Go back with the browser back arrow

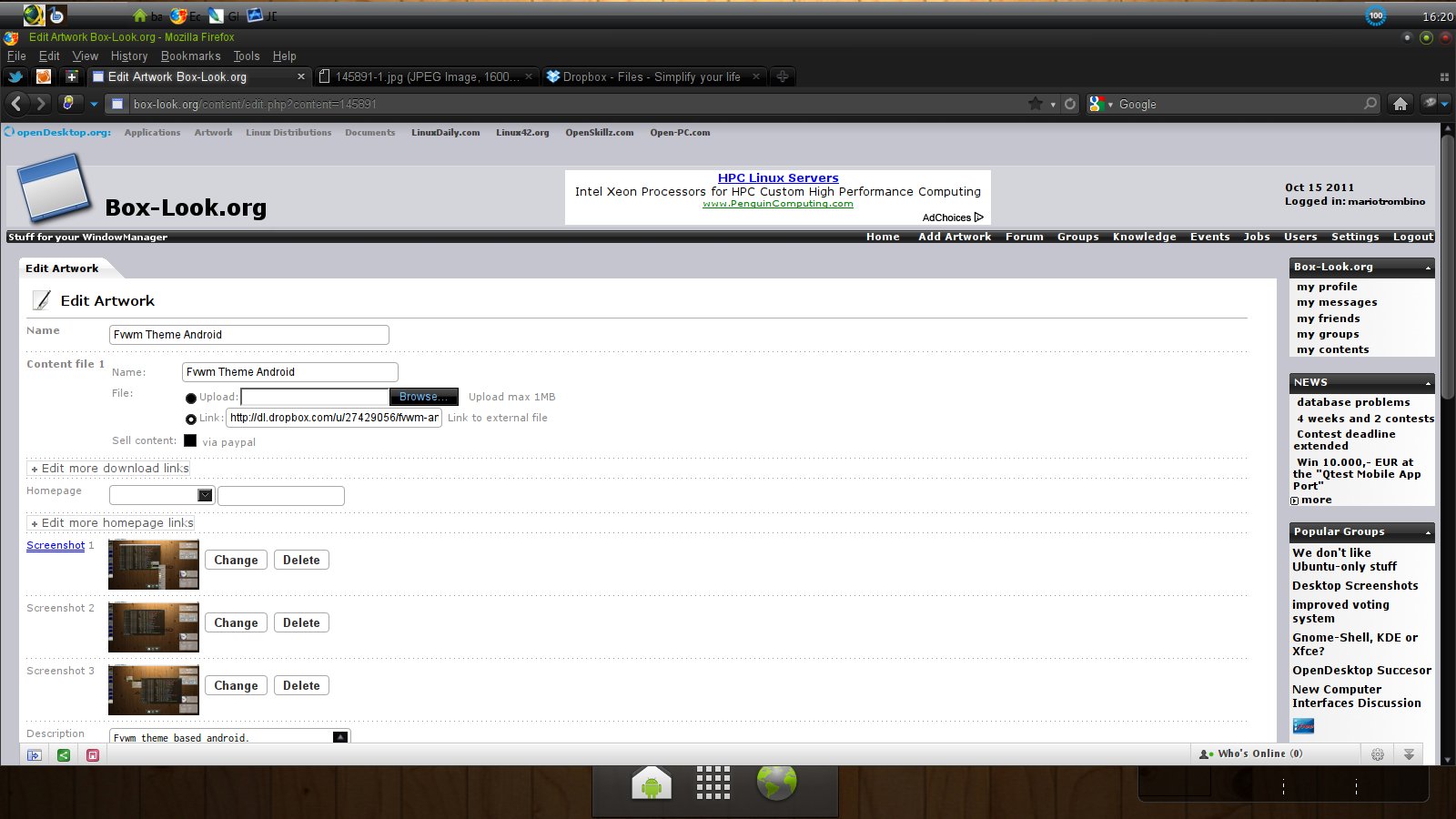click(16, 104)
